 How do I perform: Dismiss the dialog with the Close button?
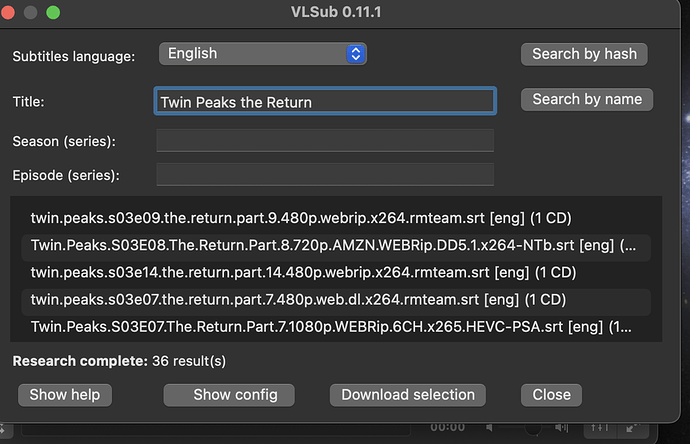(x=551, y=395)
